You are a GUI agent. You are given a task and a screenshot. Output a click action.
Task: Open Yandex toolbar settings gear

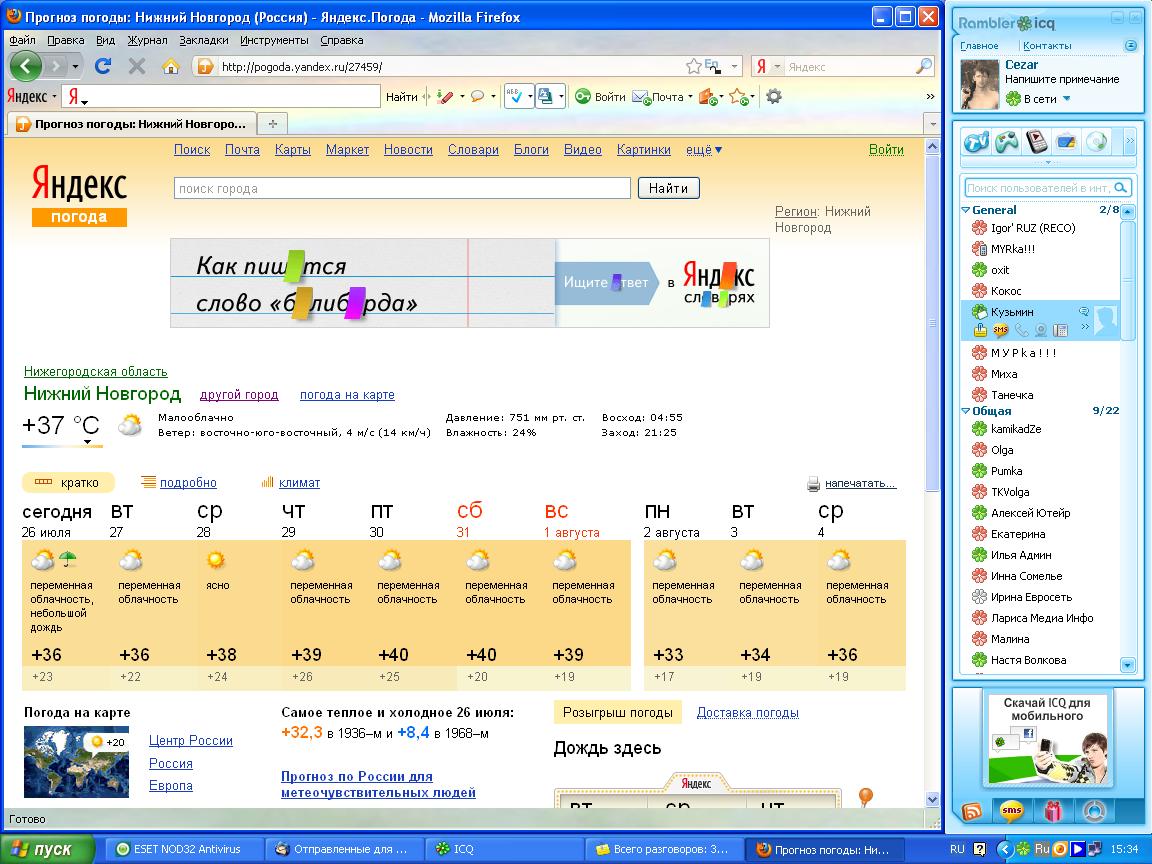773,97
